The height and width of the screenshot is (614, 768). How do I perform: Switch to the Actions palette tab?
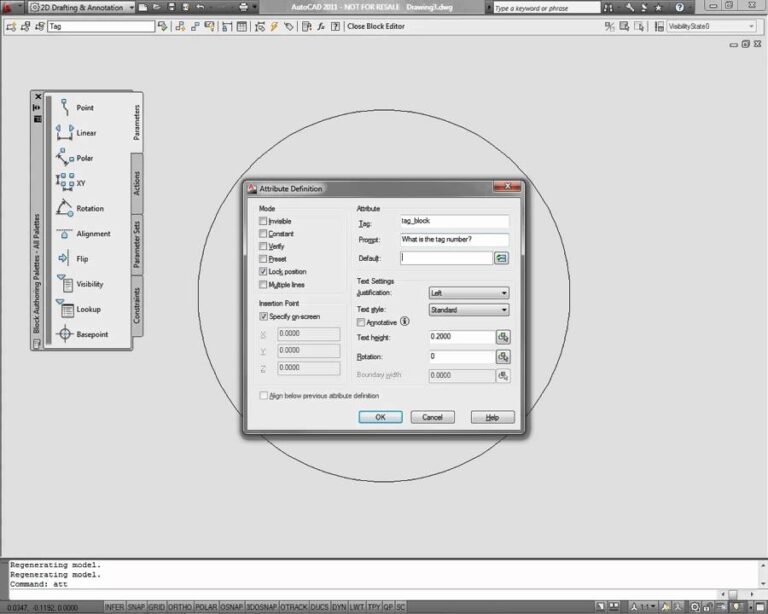(137, 183)
